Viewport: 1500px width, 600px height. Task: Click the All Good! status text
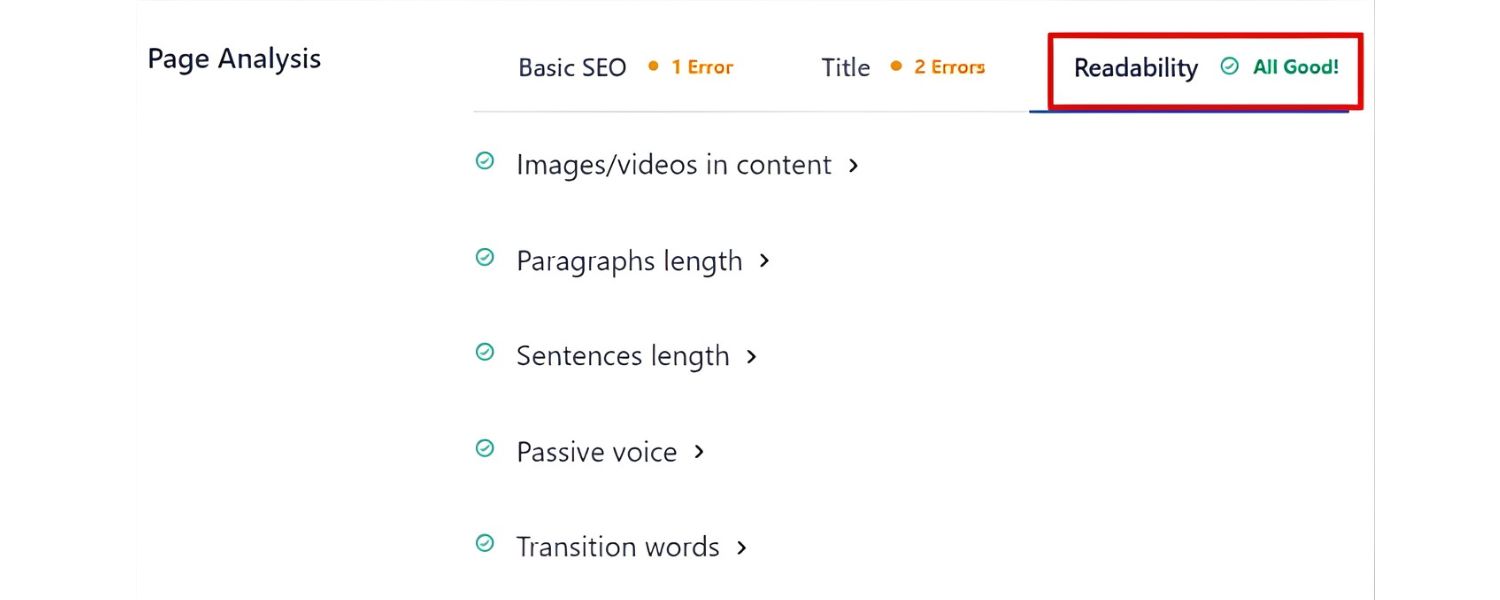click(1297, 67)
